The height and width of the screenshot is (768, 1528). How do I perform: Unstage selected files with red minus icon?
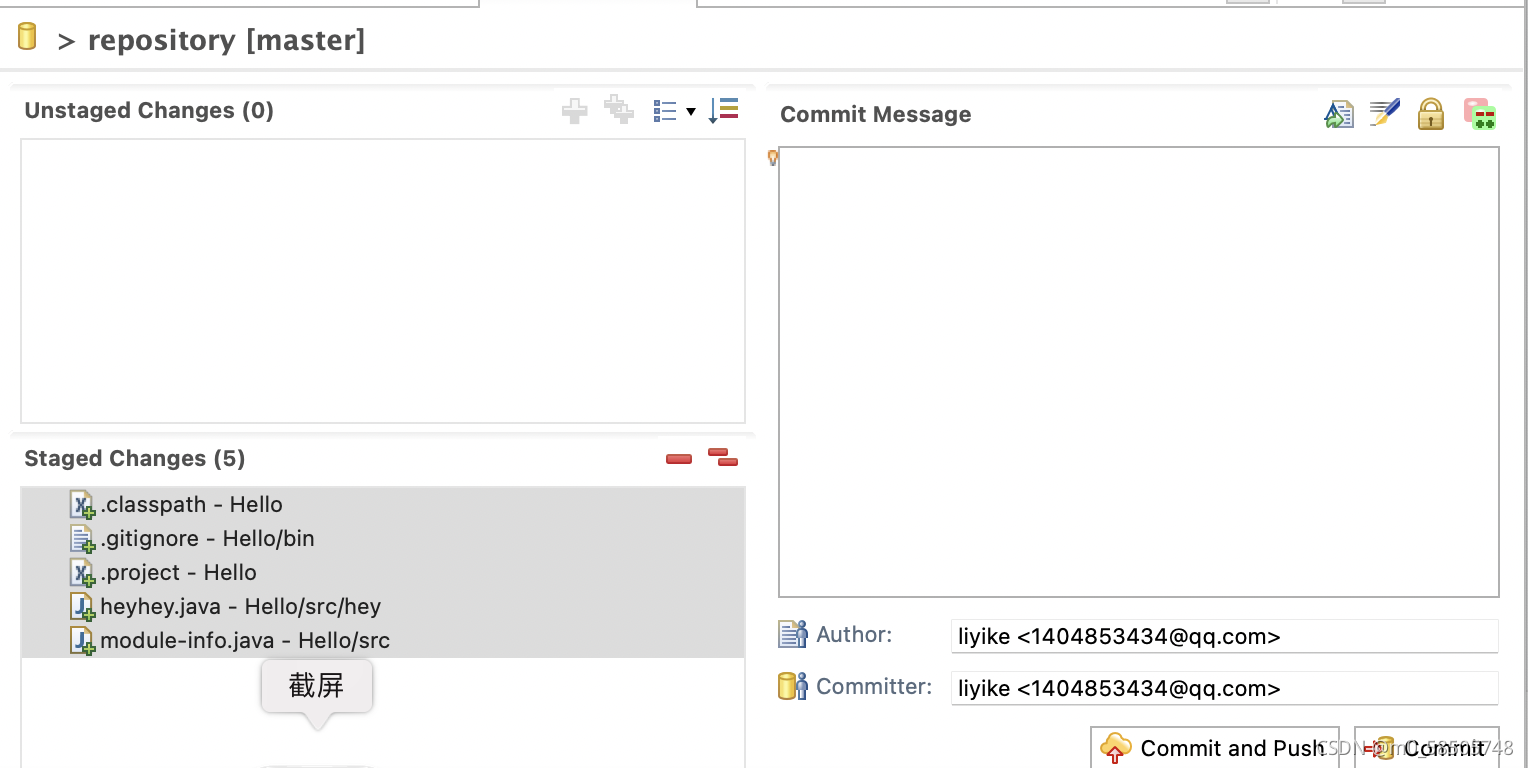[678, 458]
